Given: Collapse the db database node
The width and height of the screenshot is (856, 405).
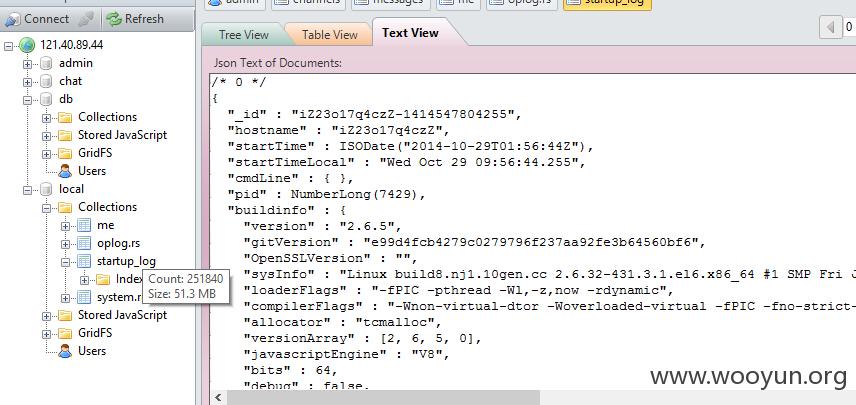Looking at the screenshot, I should pos(27,100).
